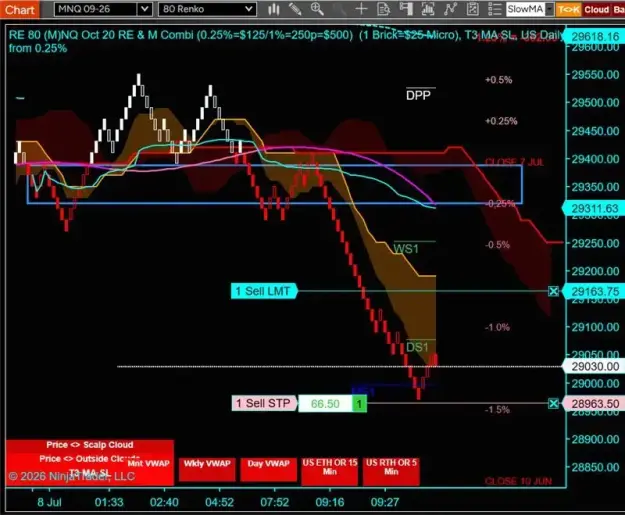Select the 1 Sell STP order label

(264, 403)
